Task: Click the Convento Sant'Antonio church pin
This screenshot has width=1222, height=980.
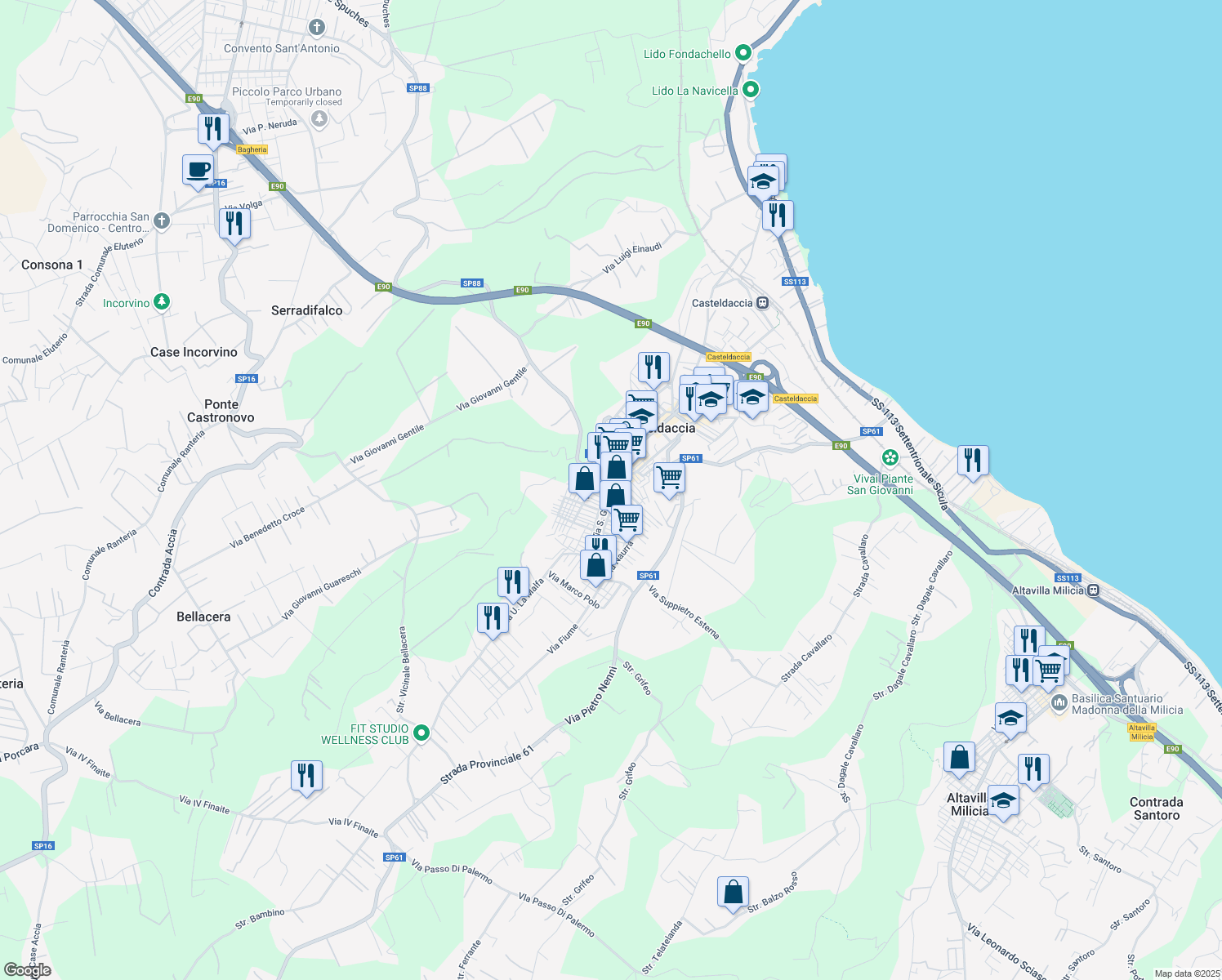Action: tap(317, 28)
